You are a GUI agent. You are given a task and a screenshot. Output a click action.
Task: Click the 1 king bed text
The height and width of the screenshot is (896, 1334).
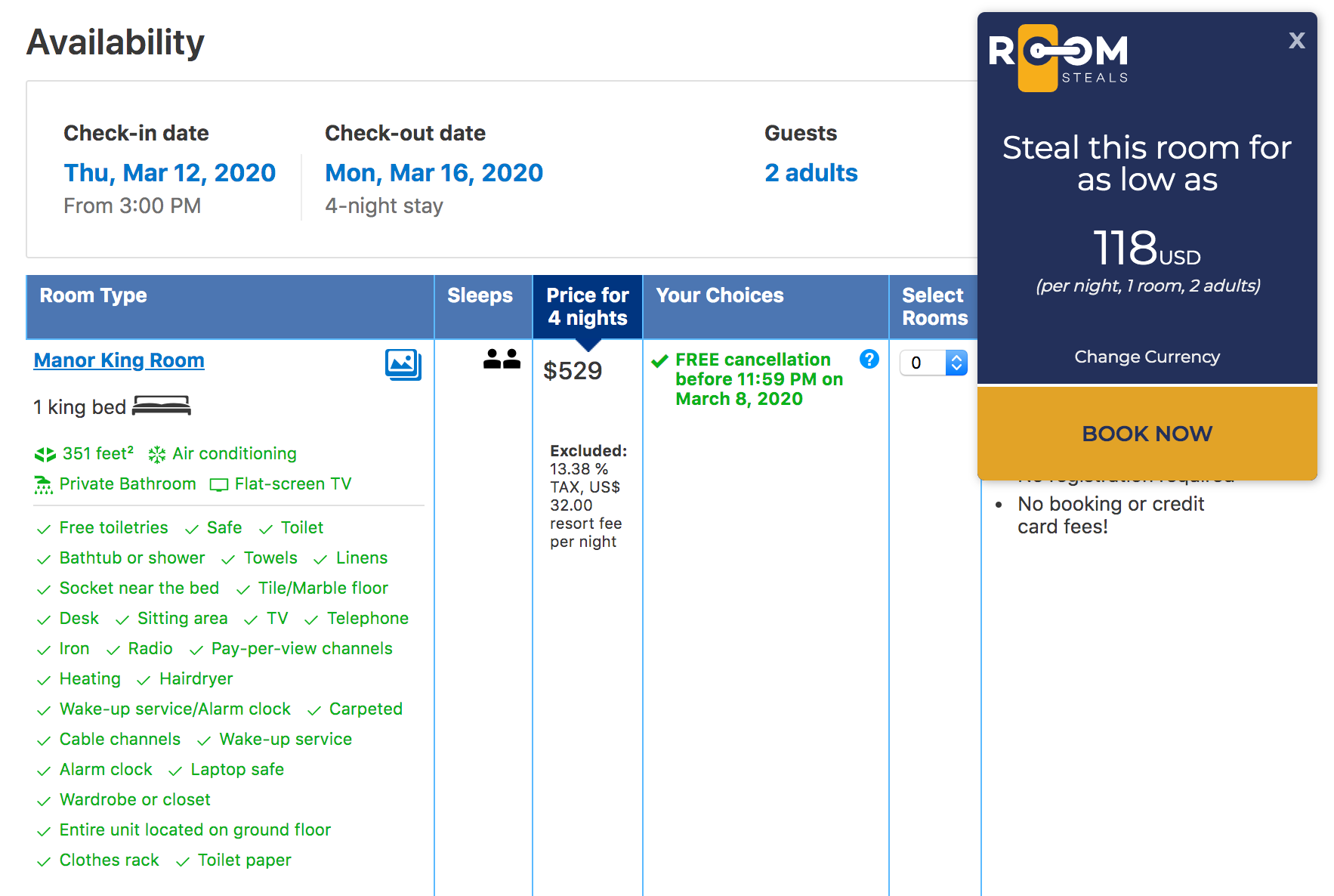79,407
